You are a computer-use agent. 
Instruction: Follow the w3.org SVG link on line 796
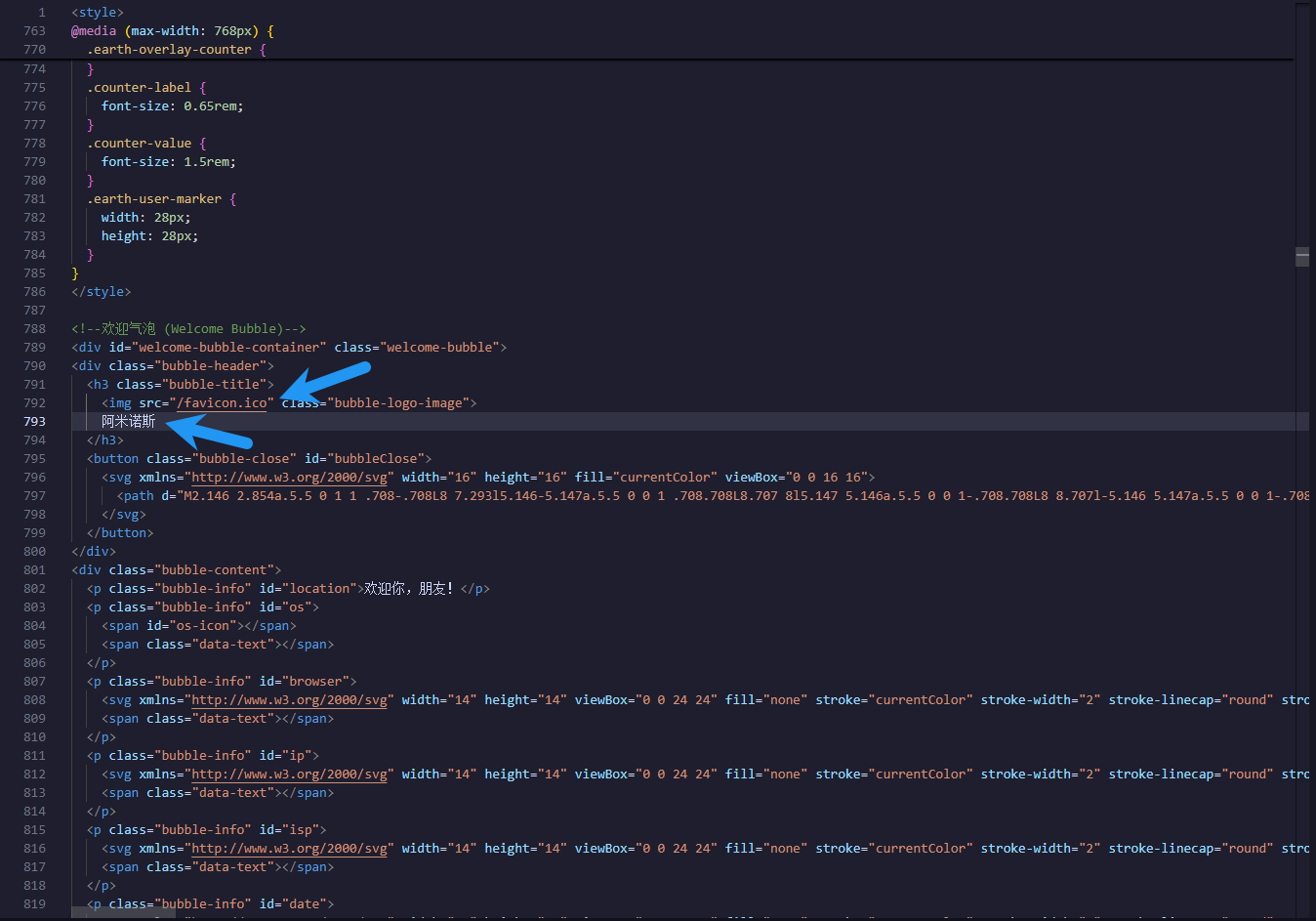click(289, 478)
